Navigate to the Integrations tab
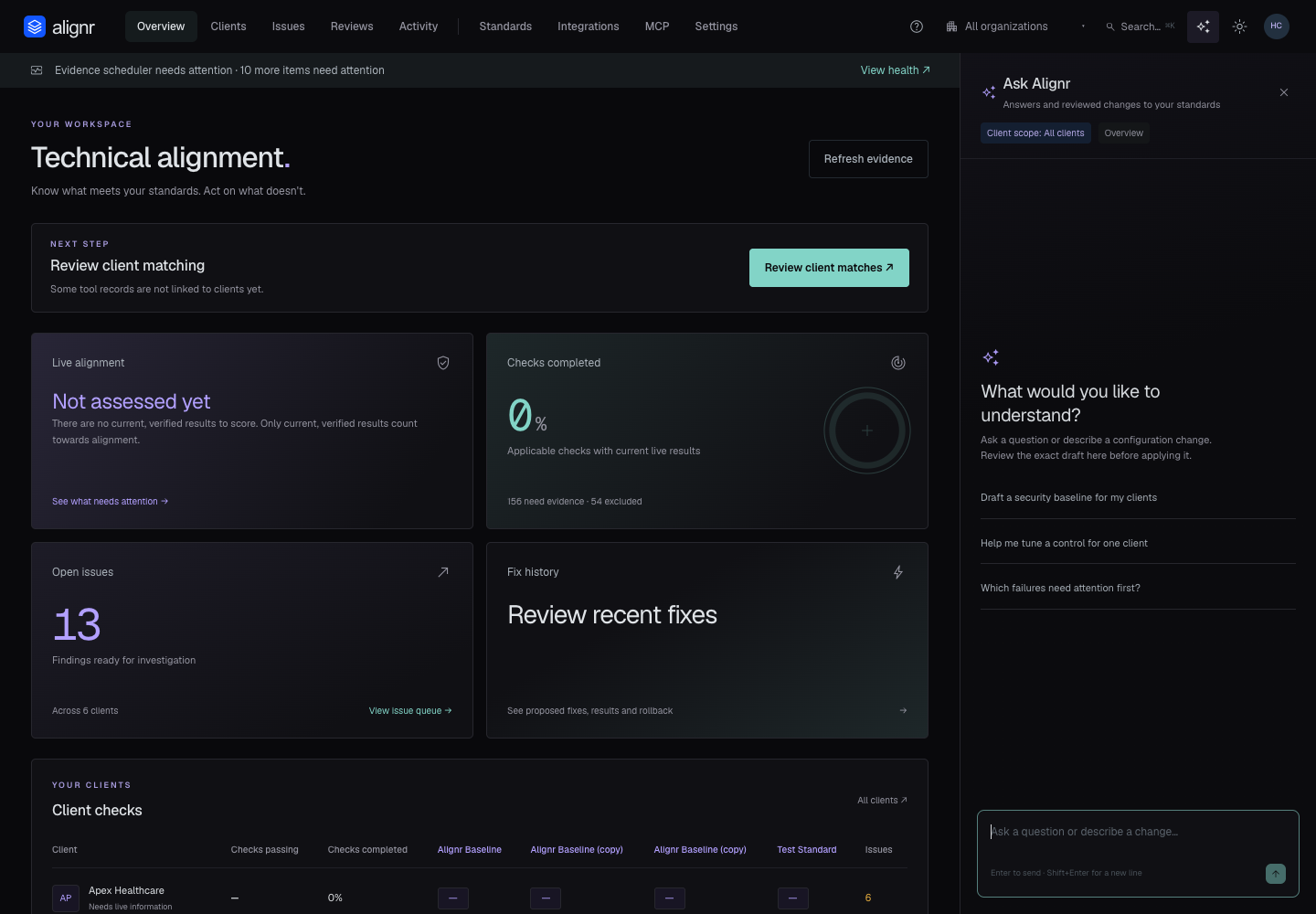 click(589, 27)
